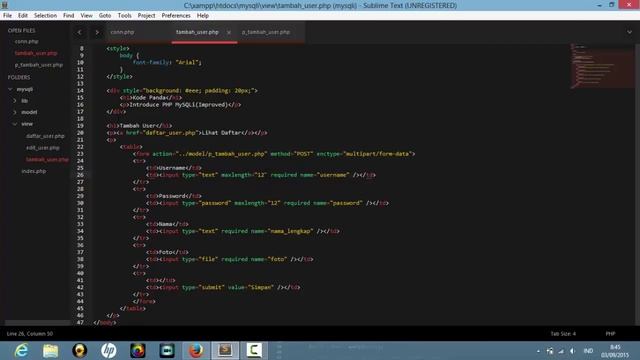Image resolution: width=640 pixels, height=360 pixels.
Task: Click the volume icon in the system tray
Action: [572, 351]
